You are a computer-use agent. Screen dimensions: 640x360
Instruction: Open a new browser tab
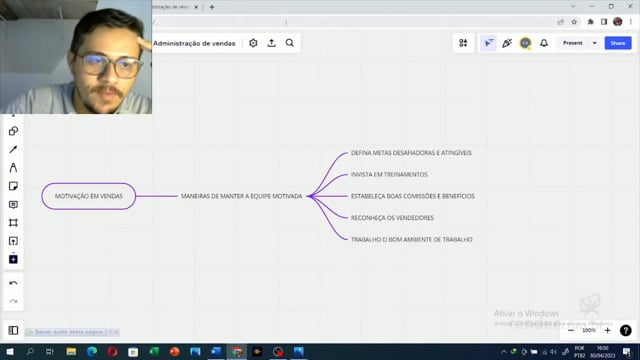pyautogui.click(x=212, y=7)
